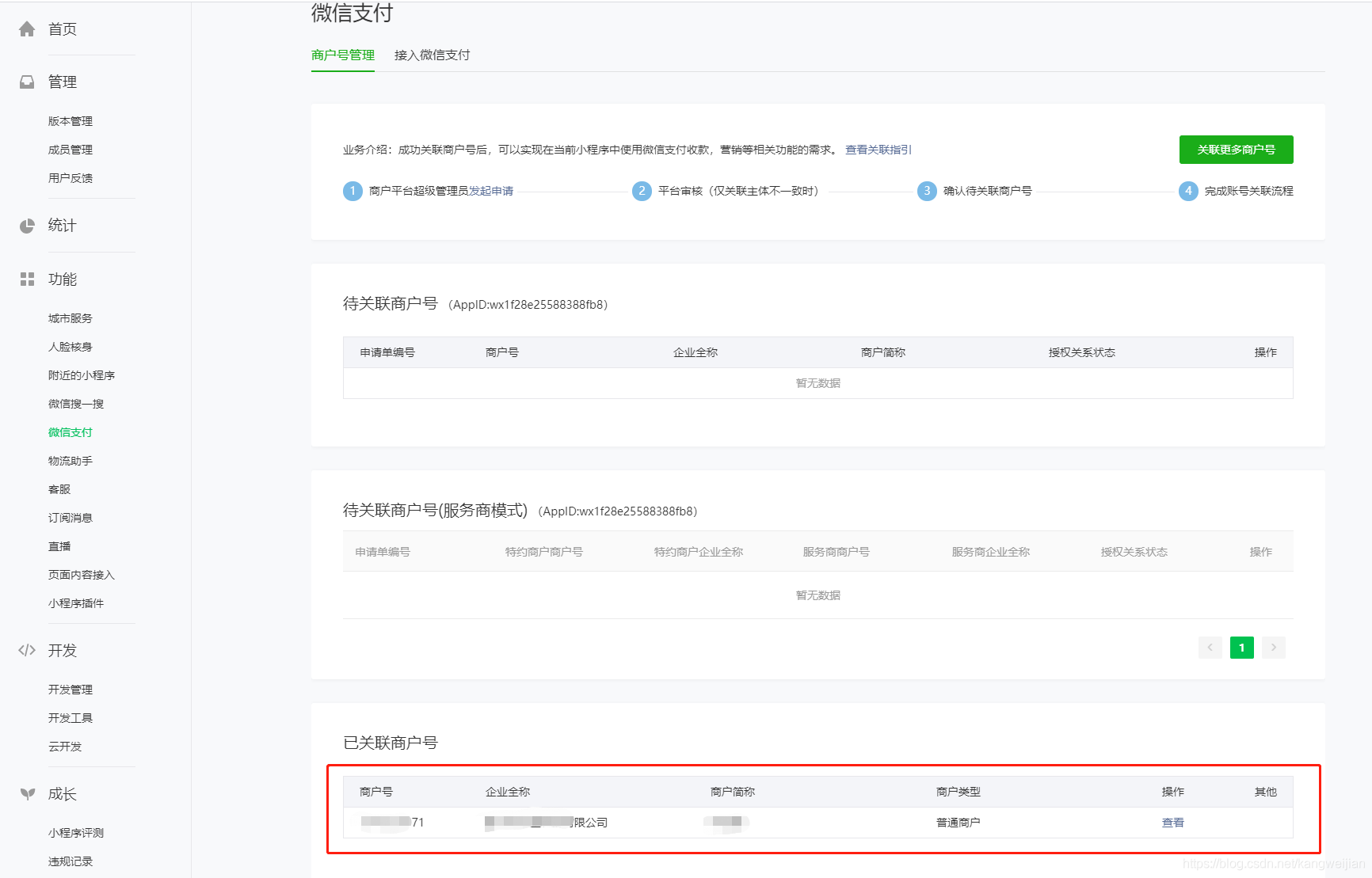Switch to 接入微信支付 tab
The height and width of the screenshot is (878, 1372).
click(x=432, y=55)
